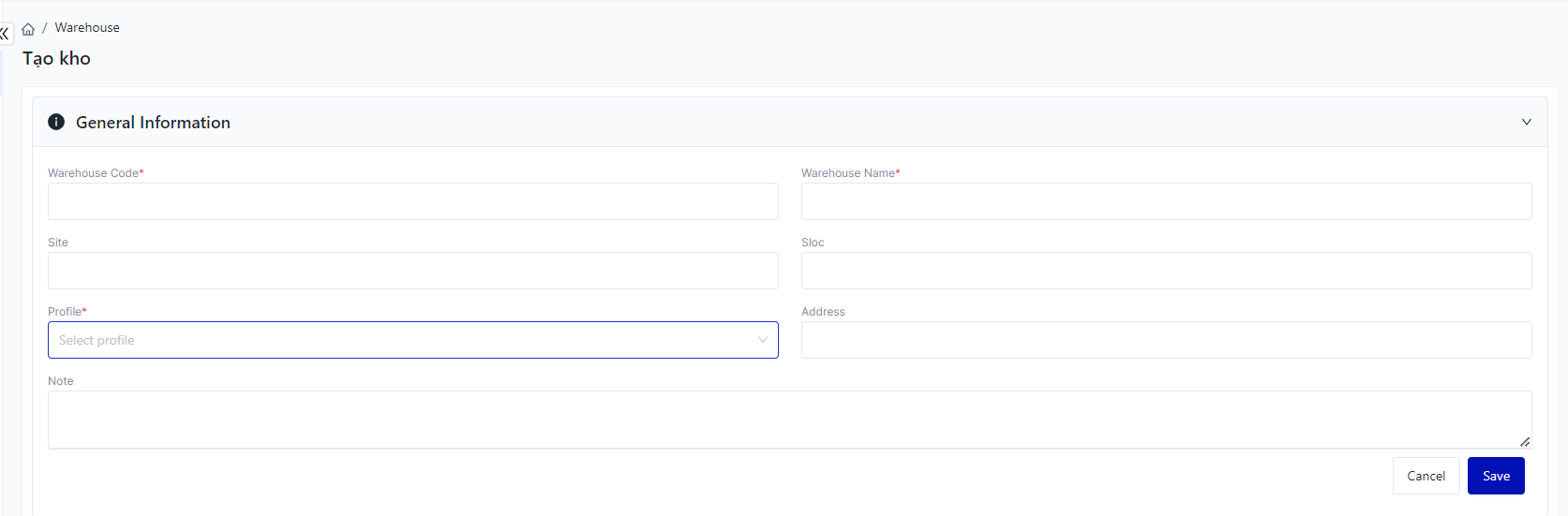Click the General Information header title
1568x516 pixels.
click(153, 123)
